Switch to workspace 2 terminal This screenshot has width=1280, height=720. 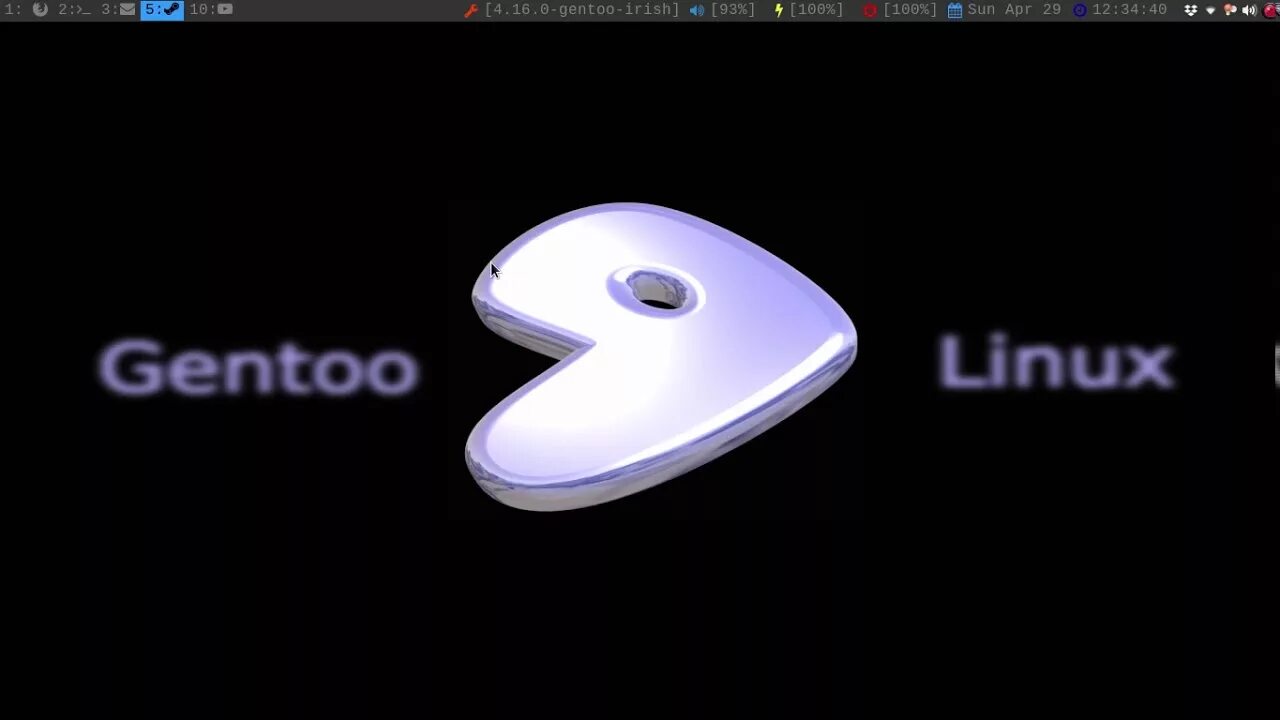pos(74,9)
